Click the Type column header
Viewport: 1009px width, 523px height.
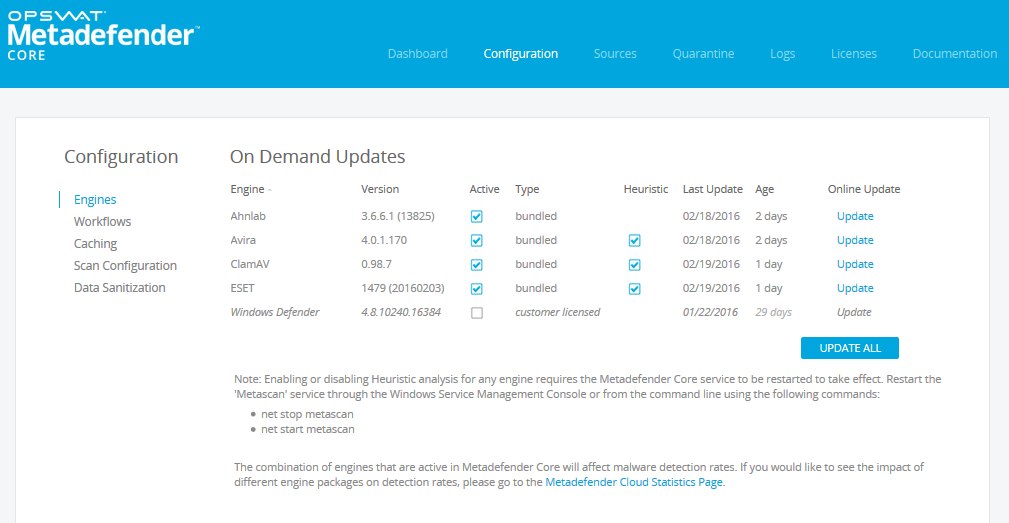pos(527,189)
